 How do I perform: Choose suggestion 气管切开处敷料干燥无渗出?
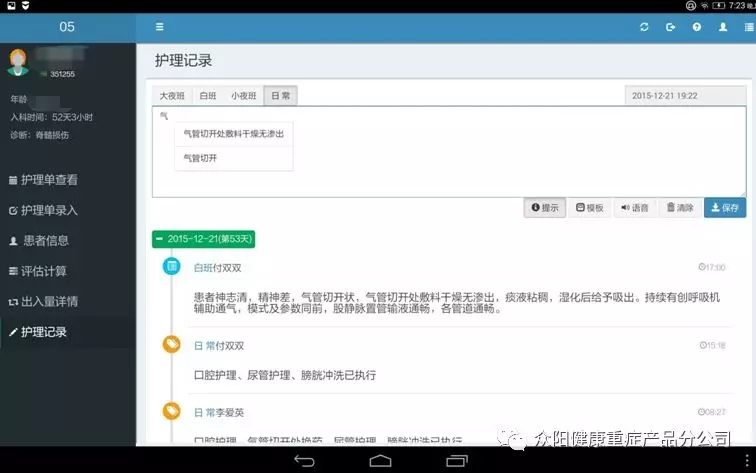pos(233,133)
